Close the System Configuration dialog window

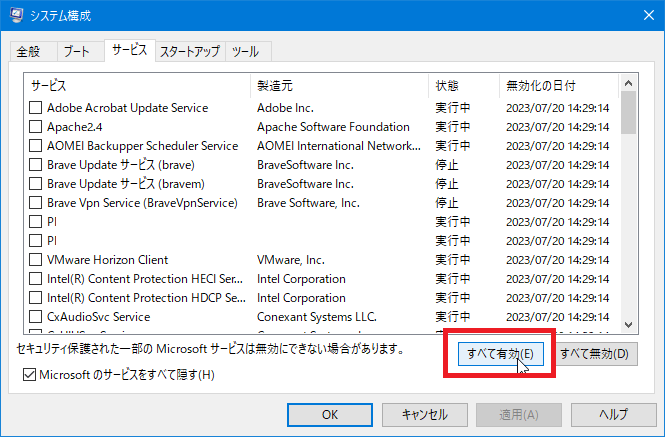[641, 16]
